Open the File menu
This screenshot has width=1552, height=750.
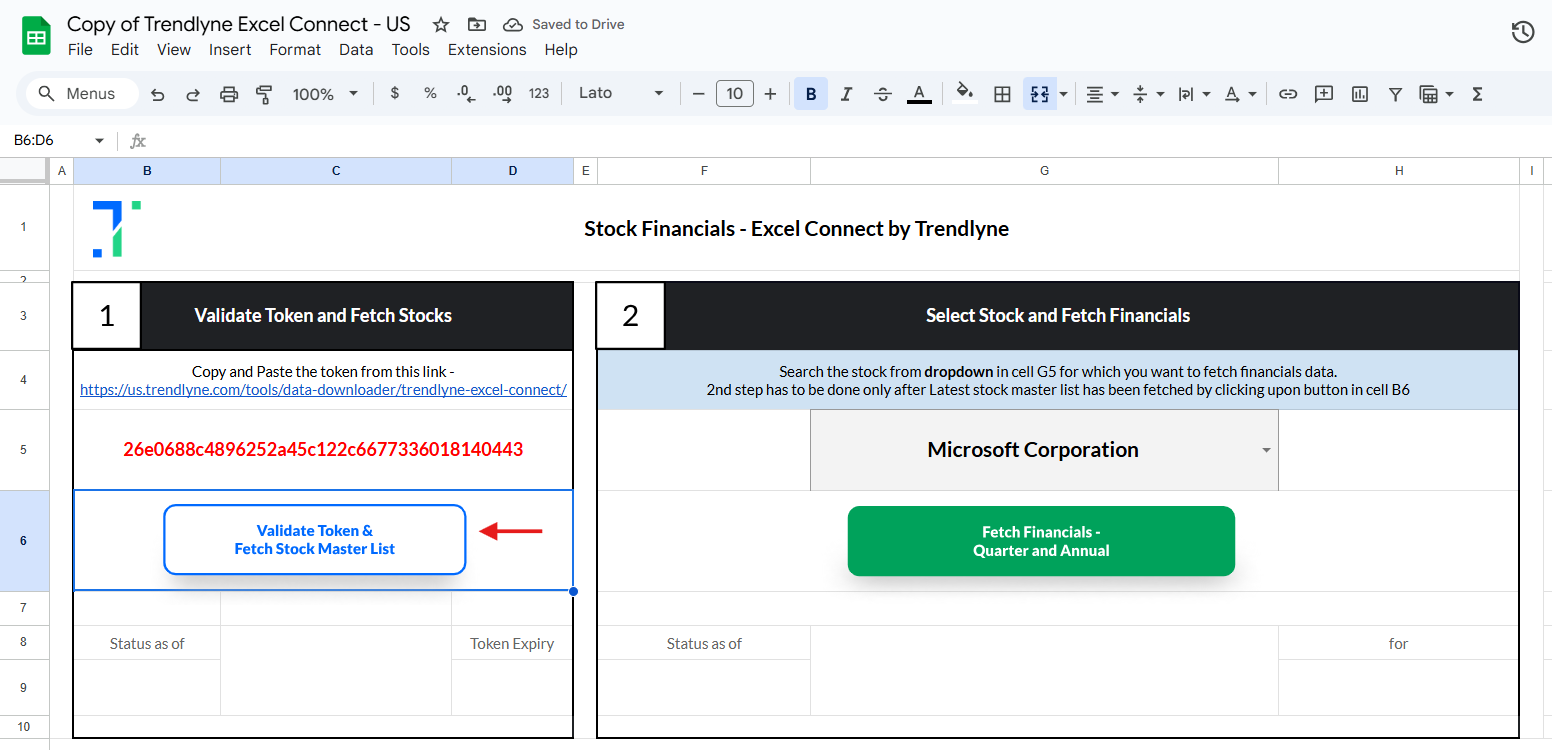click(x=80, y=50)
